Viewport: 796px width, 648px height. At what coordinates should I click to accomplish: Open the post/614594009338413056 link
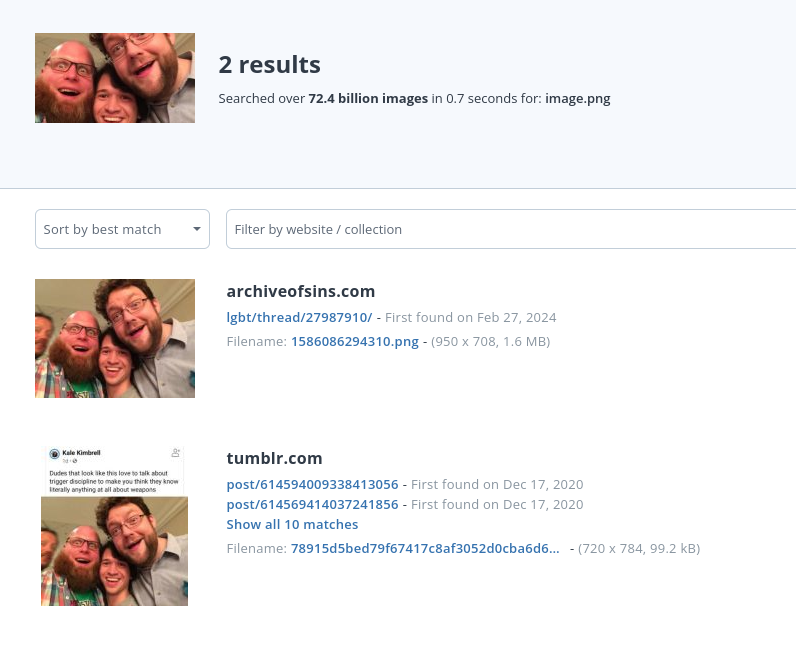click(312, 484)
